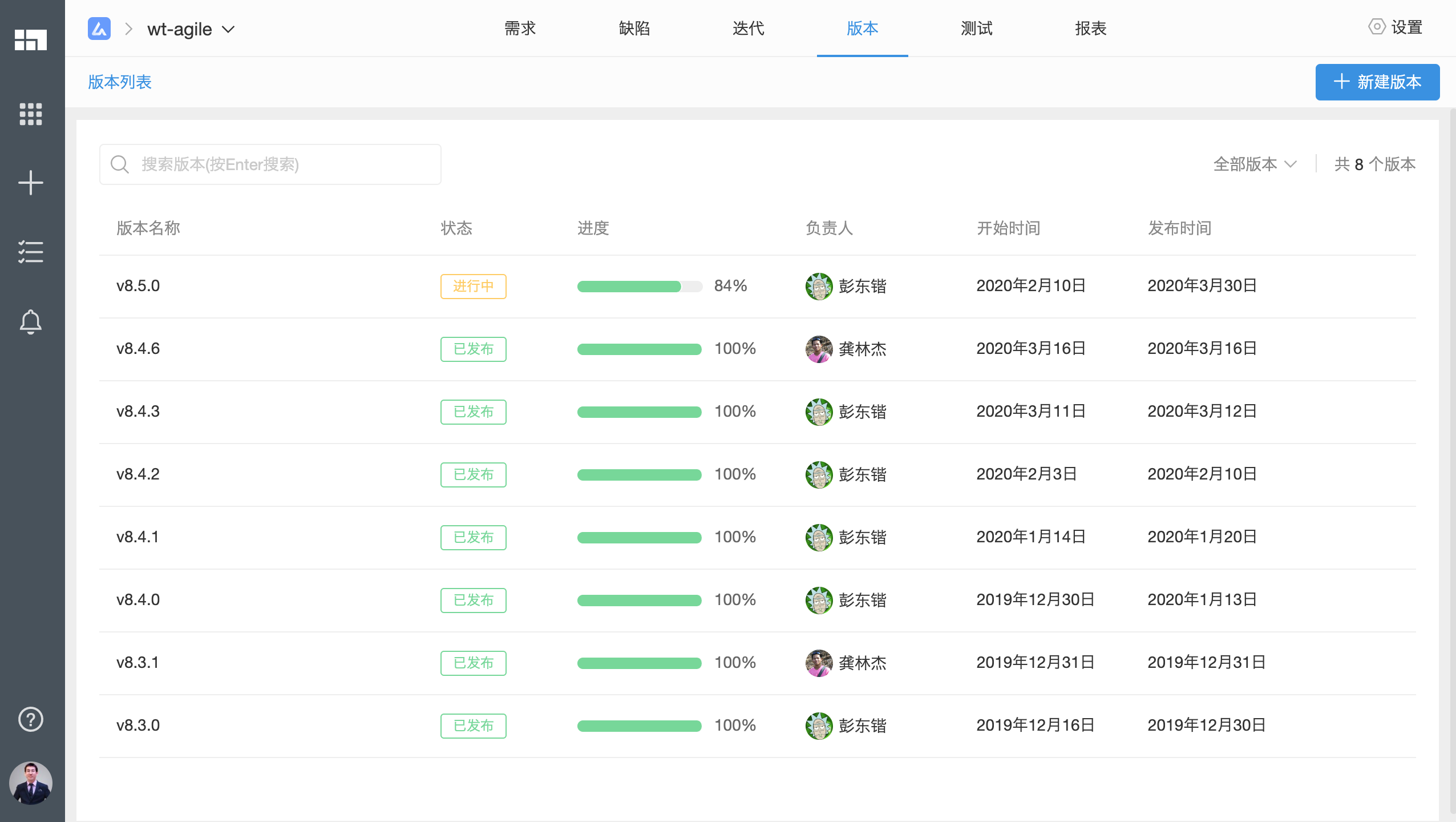This screenshot has width=1456, height=822.
Task: Open the apps grid icon in sidebar
Action: tap(31, 114)
